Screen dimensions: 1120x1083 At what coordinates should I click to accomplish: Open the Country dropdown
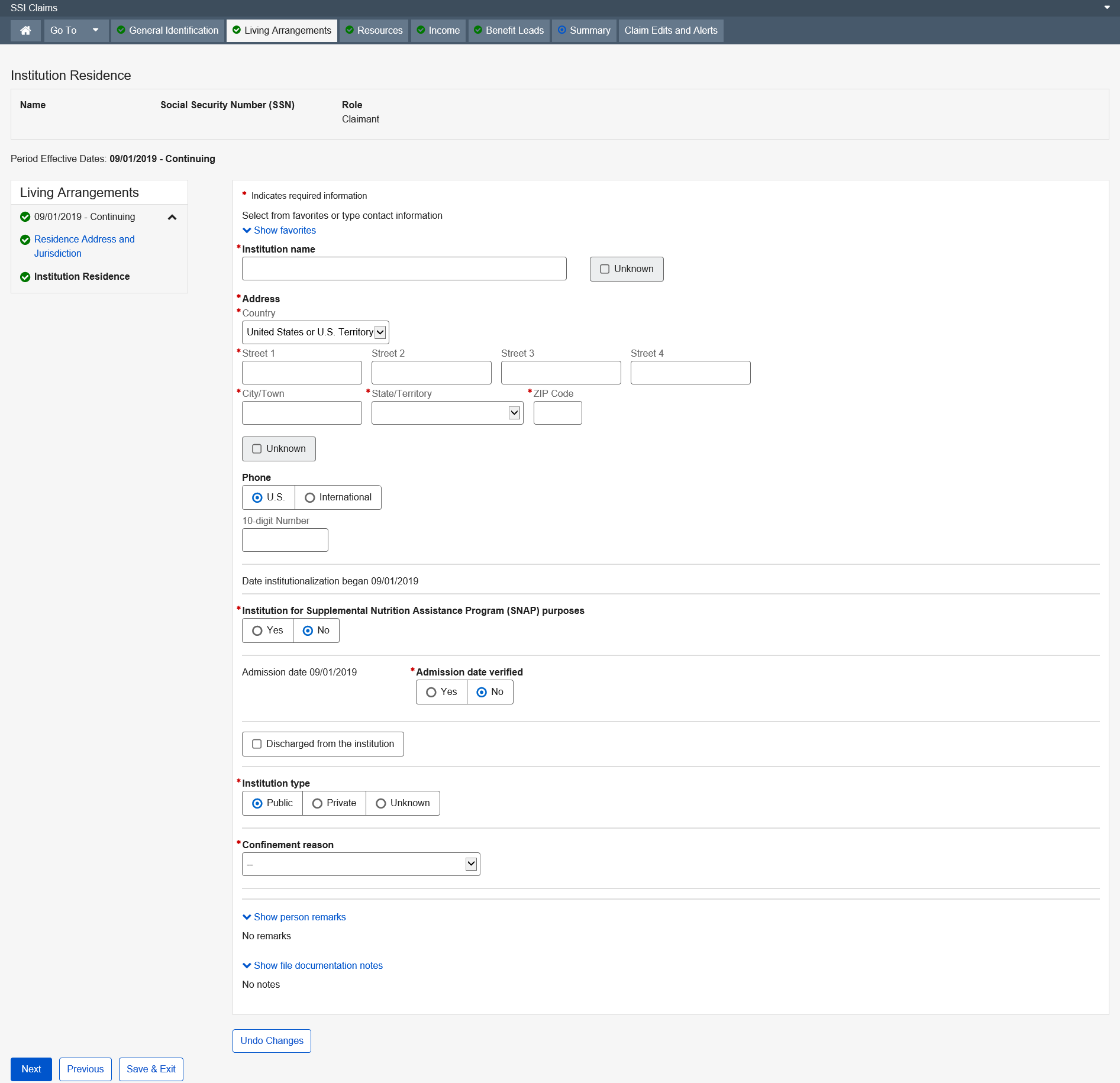[315, 332]
